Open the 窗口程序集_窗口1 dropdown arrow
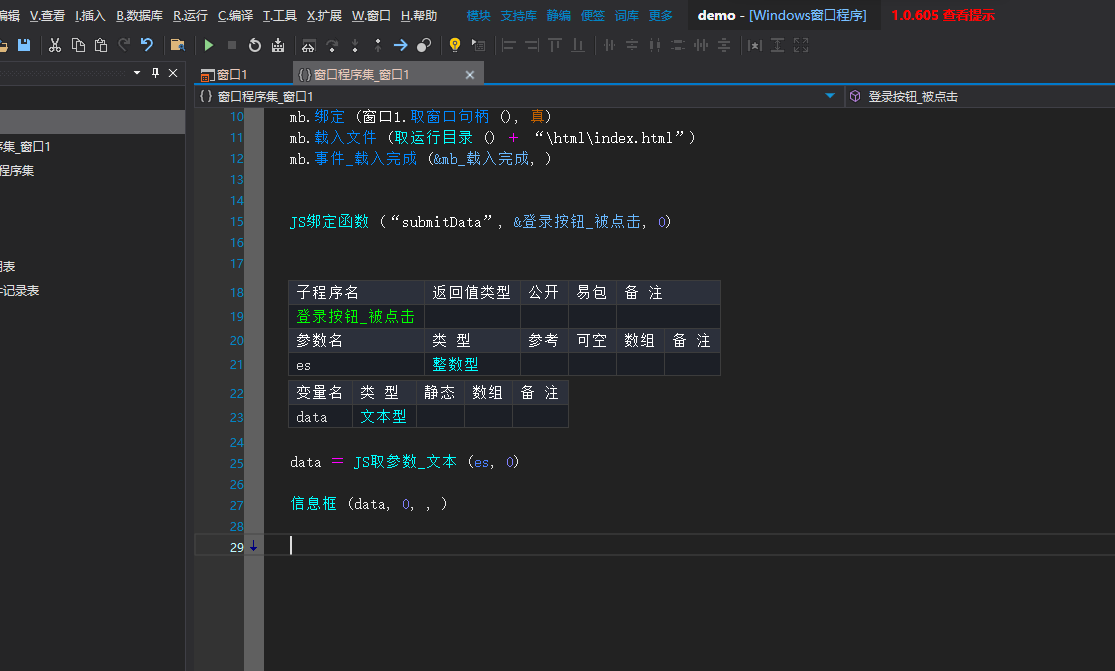The image size is (1115, 671). 829,95
